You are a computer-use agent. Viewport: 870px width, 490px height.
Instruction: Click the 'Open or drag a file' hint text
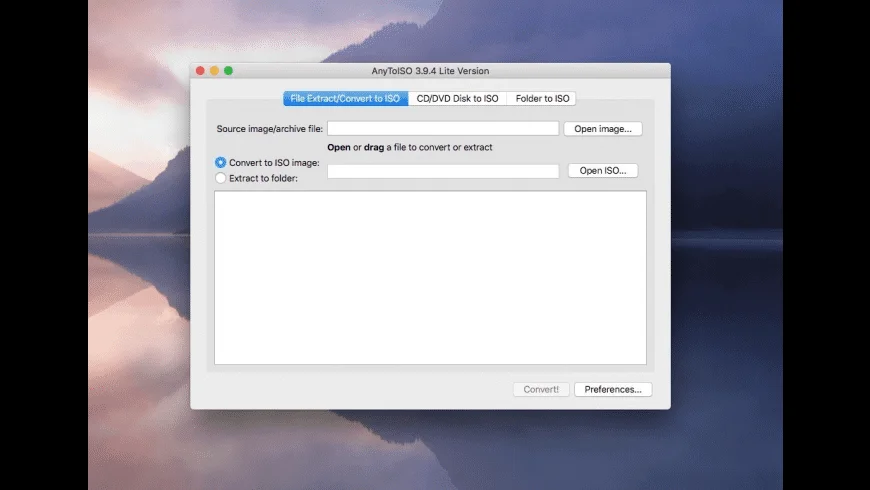click(x=409, y=148)
